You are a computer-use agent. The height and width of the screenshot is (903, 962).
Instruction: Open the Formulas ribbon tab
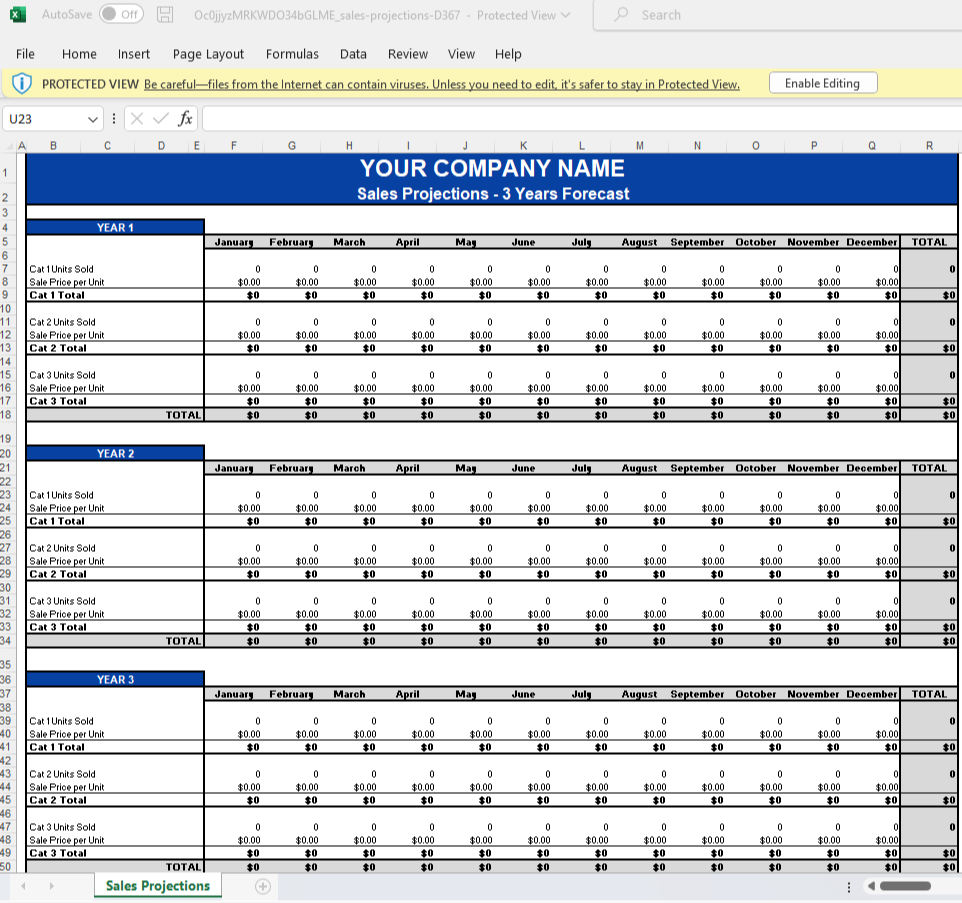[x=292, y=54]
